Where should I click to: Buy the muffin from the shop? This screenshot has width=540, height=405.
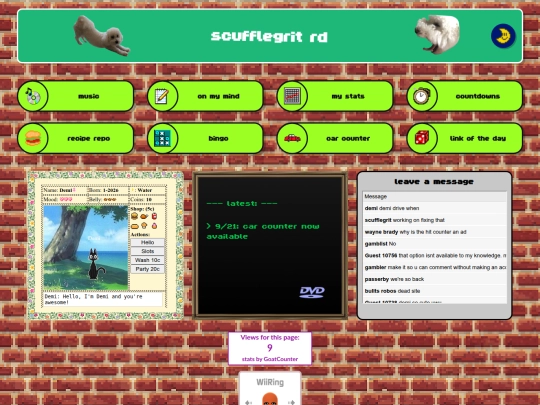click(x=144, y=226)
